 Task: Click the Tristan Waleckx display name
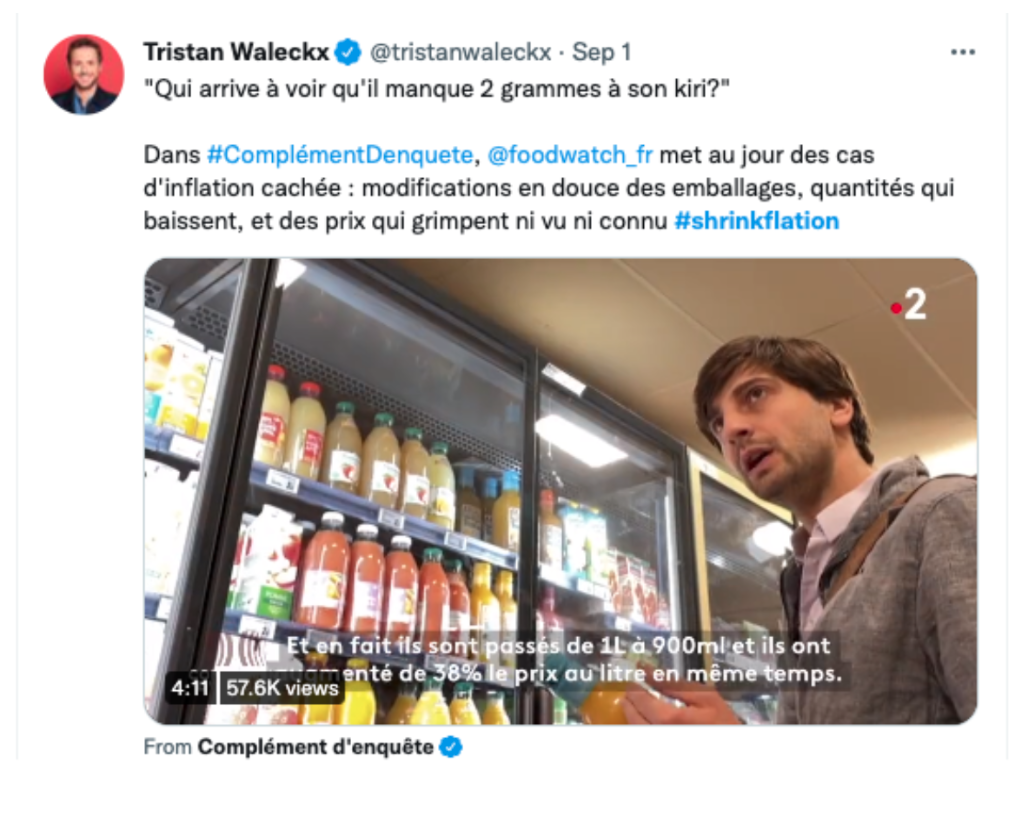pyautogui.click(x=236, y=52)
